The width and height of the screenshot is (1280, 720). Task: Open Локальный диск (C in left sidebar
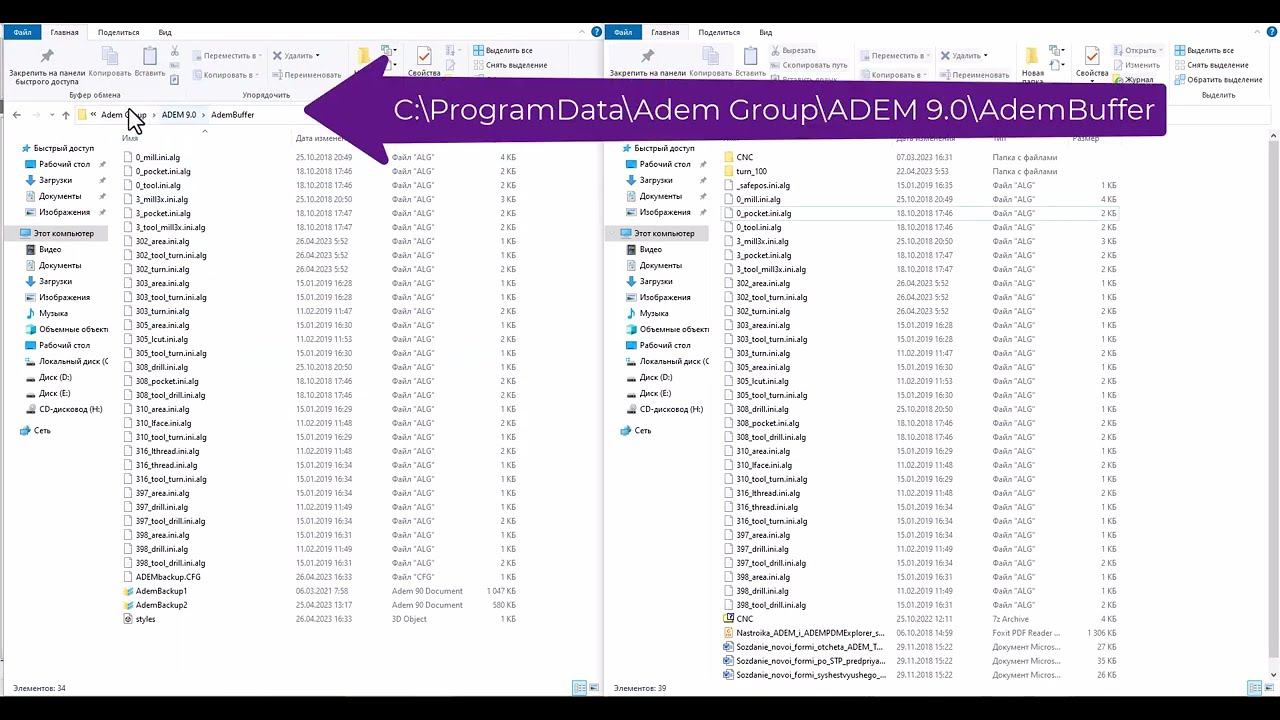pyautogui.click(x=73, y=361)
